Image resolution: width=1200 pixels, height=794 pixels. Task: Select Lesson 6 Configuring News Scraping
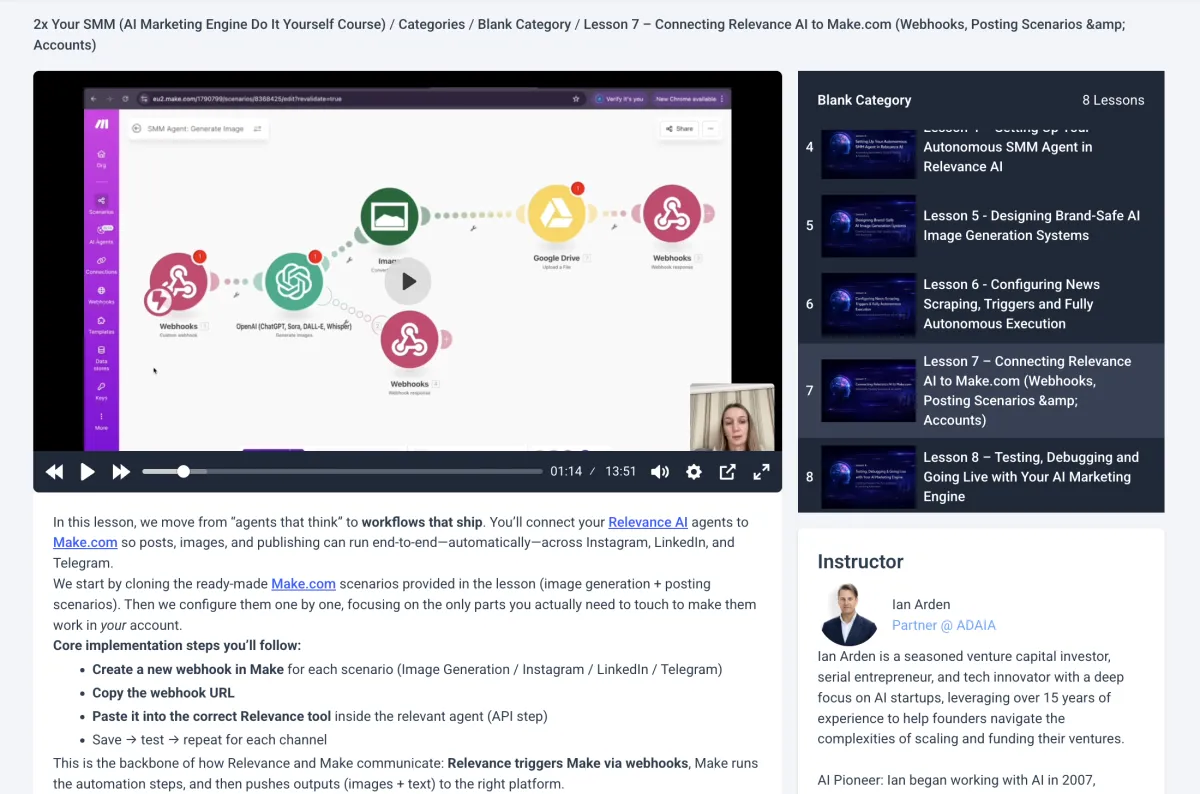tap(981, 304)
